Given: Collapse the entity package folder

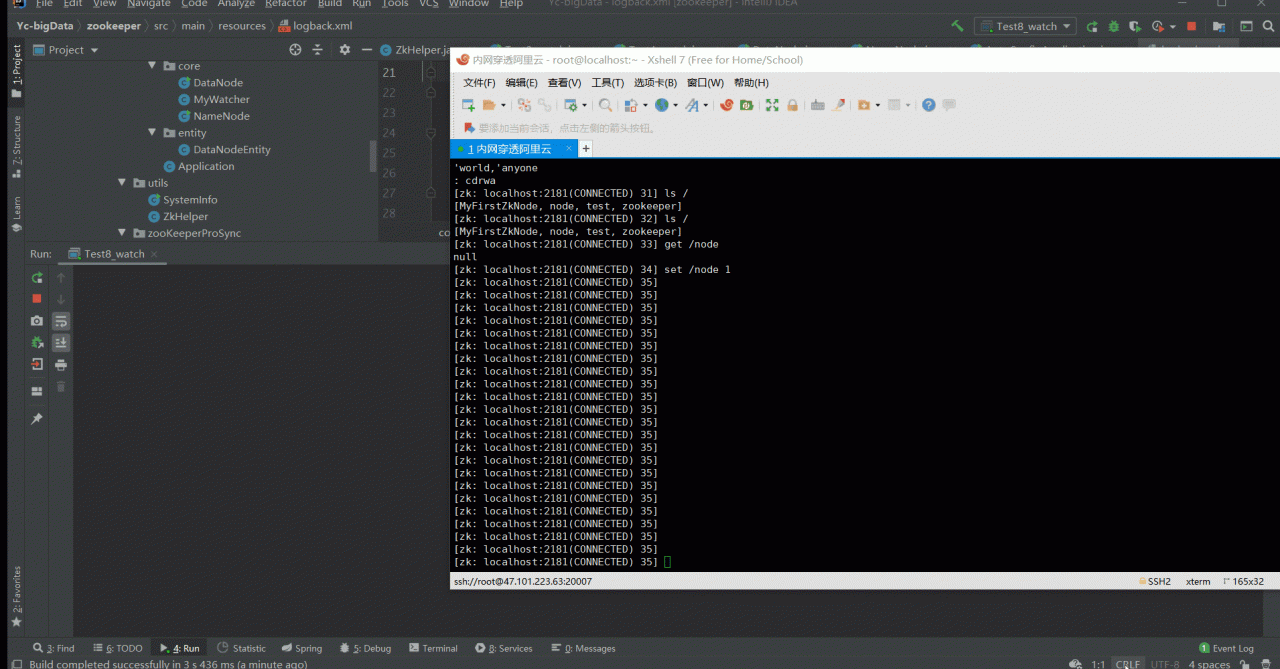Looking at the screenshot, I should tap(152, 133).
